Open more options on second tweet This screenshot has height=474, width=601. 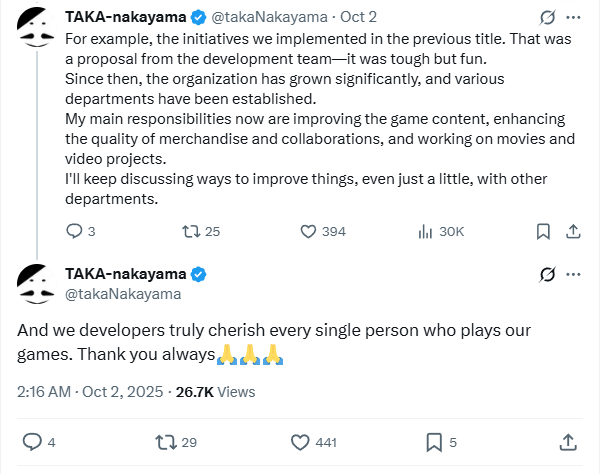pos(573,274)
